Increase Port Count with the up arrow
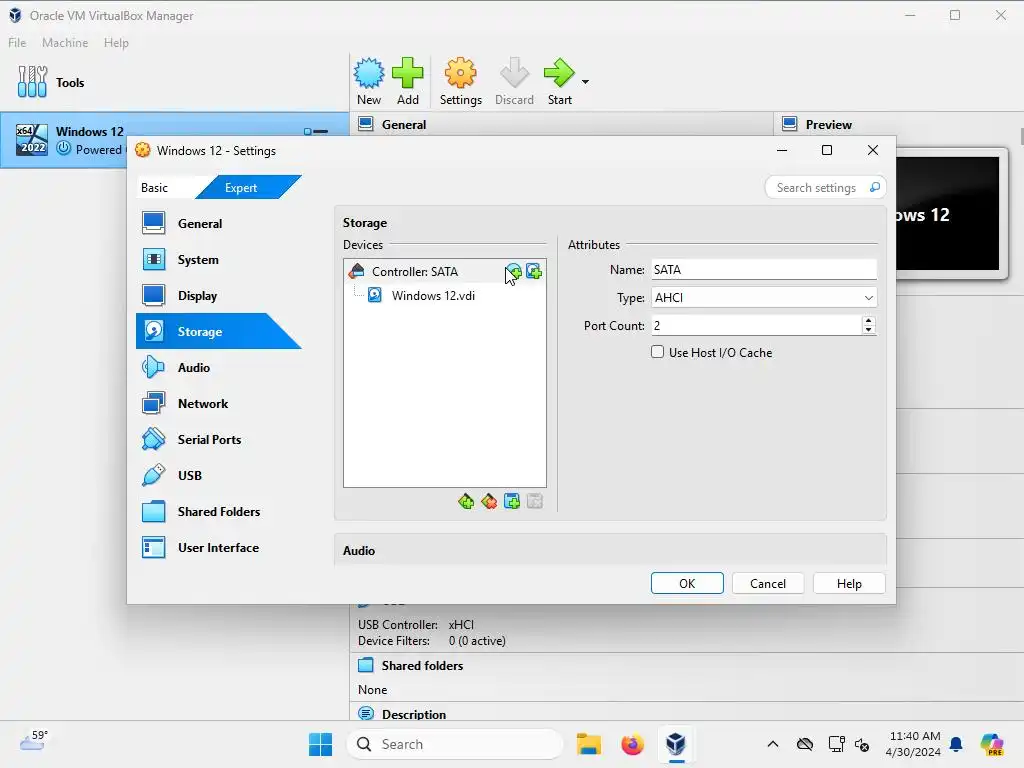The height and width of the screenshot is (768, 1024). (868, 321)
